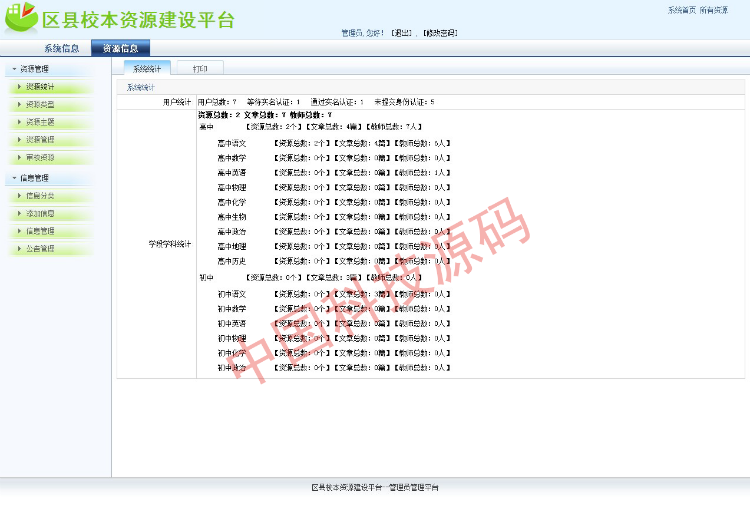Viewport: 750px width, 507px height.
Task: Click the 等待实名认证 count text
Action: click(273, 102)
